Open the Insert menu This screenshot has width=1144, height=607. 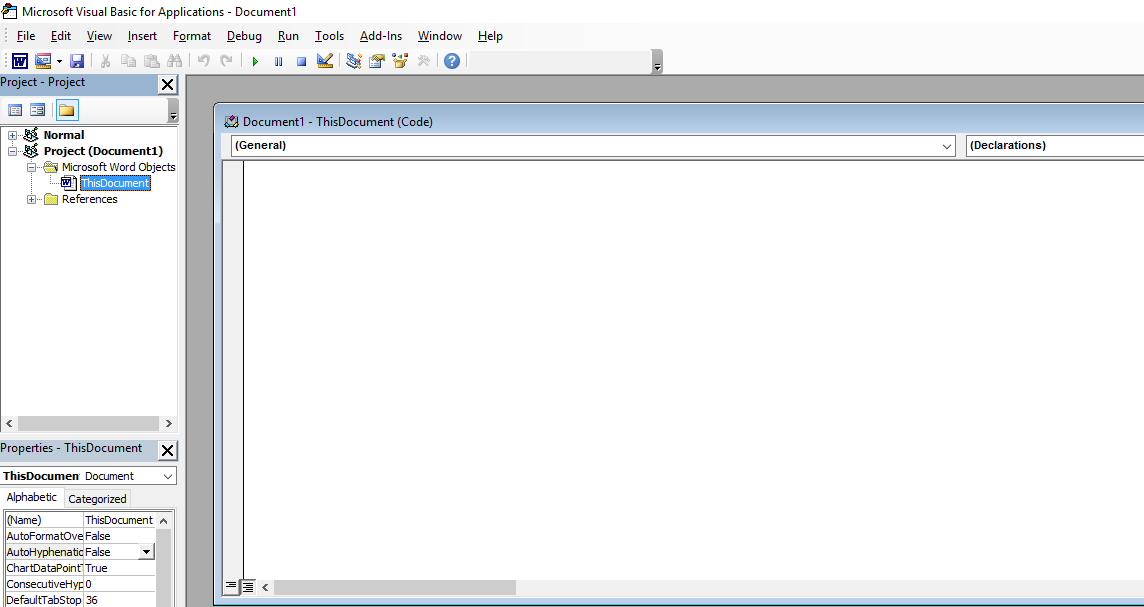coord(142,36)
